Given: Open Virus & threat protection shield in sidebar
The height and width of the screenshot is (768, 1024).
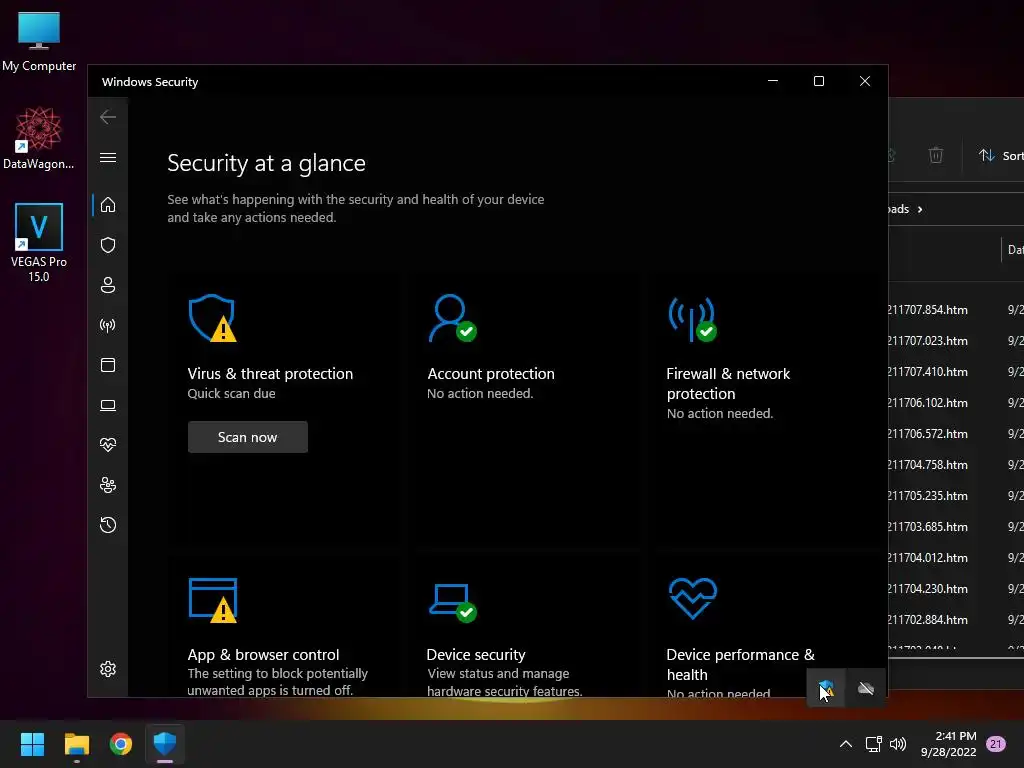Looking at the screenshot, I should (x=108, y=245).
